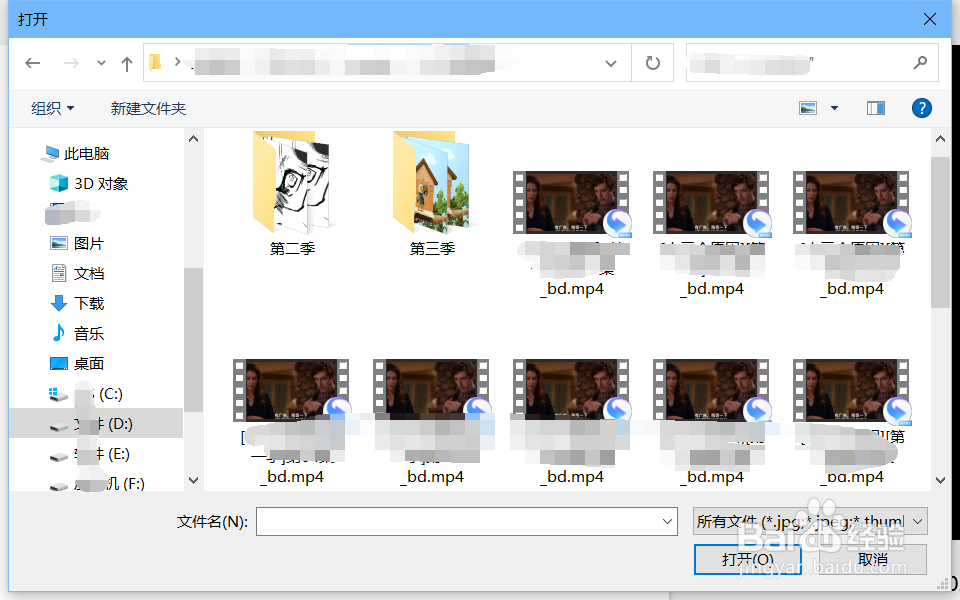Select the 第三季 folder
Screen dimensions: 960x600
click(432, 193)
